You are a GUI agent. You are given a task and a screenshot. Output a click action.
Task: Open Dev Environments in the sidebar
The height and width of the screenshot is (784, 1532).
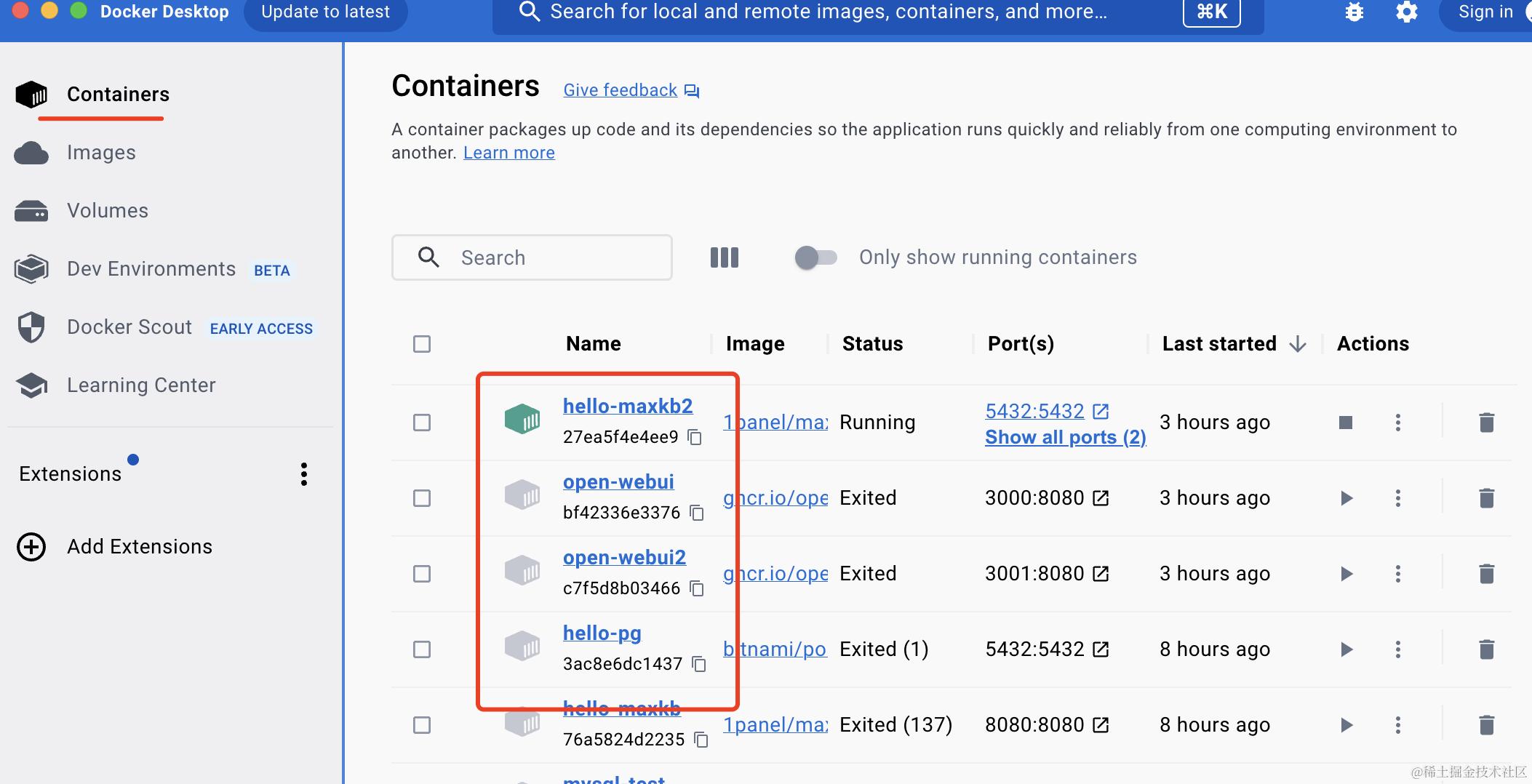(x=153, y=269)
